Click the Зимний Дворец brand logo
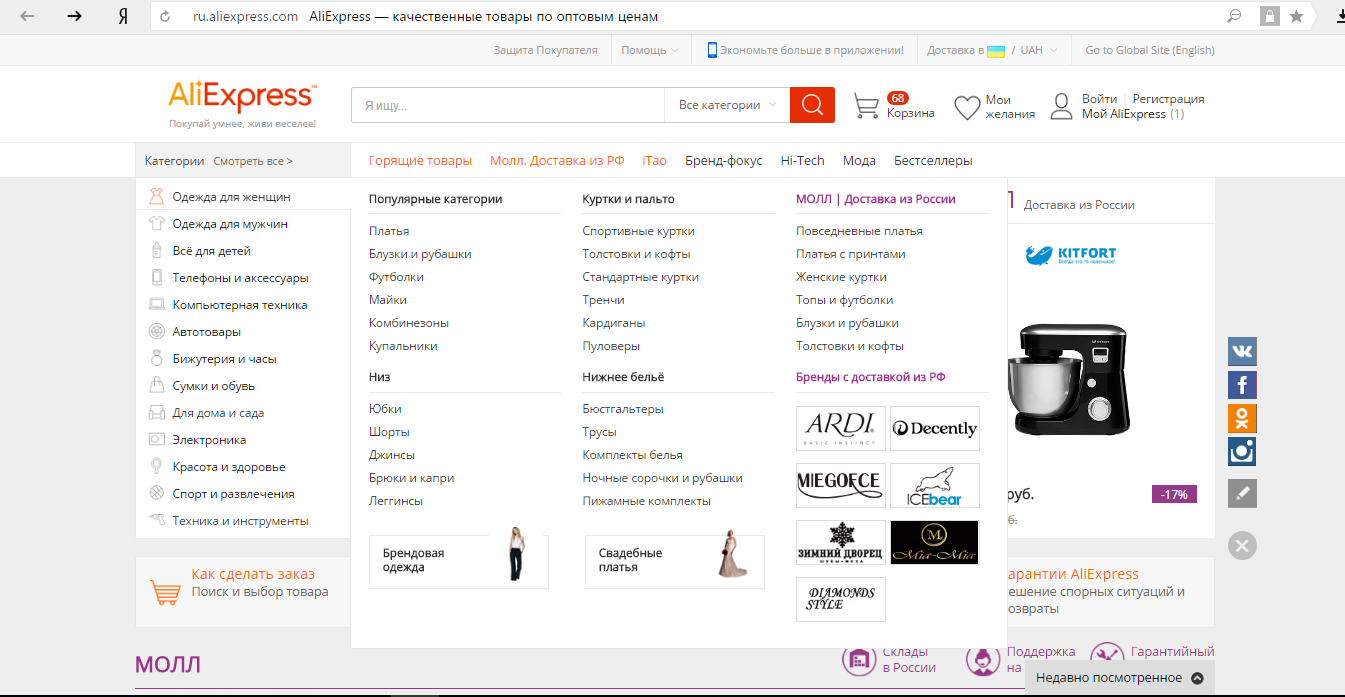The width and height of the screenshot is (1345, 697). pos(841,542)
